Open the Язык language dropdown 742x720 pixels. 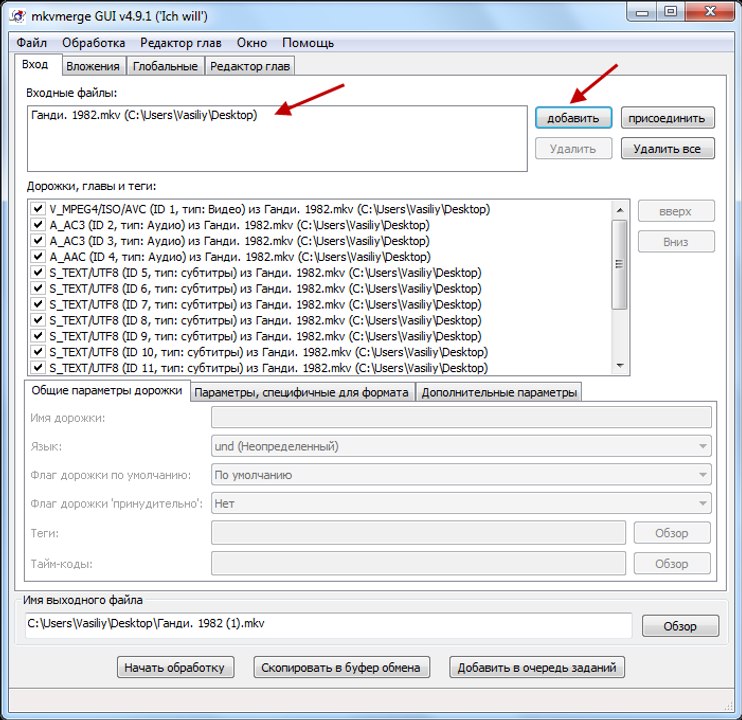point(461,446)
